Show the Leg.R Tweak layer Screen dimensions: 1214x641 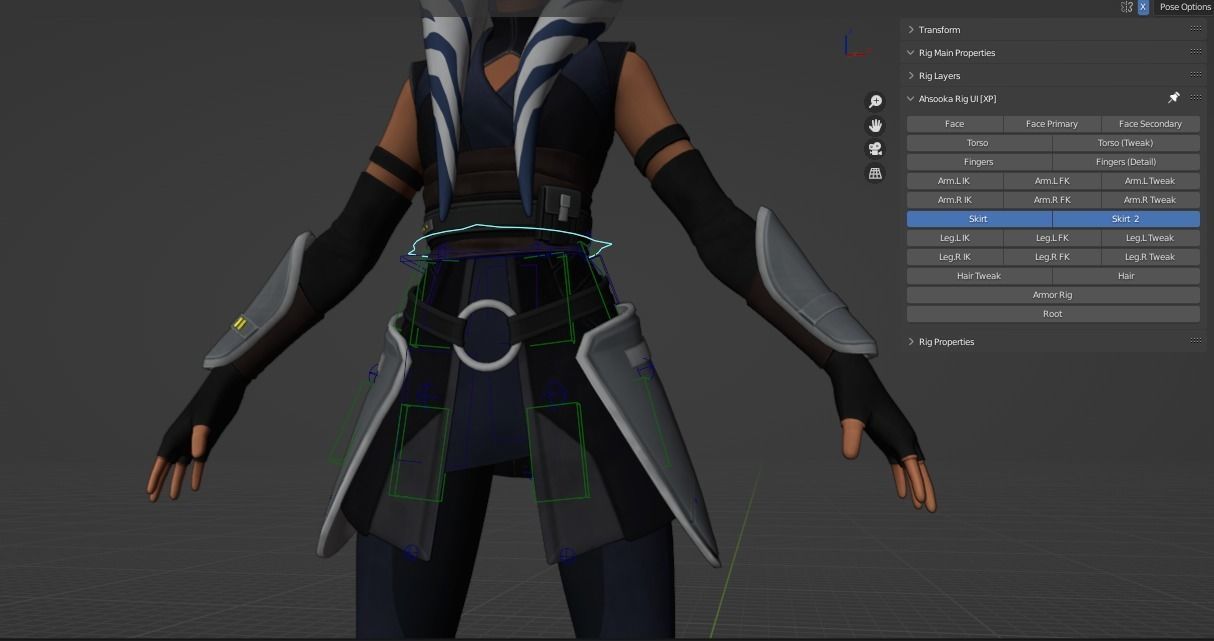click(x=1151, y=257)
